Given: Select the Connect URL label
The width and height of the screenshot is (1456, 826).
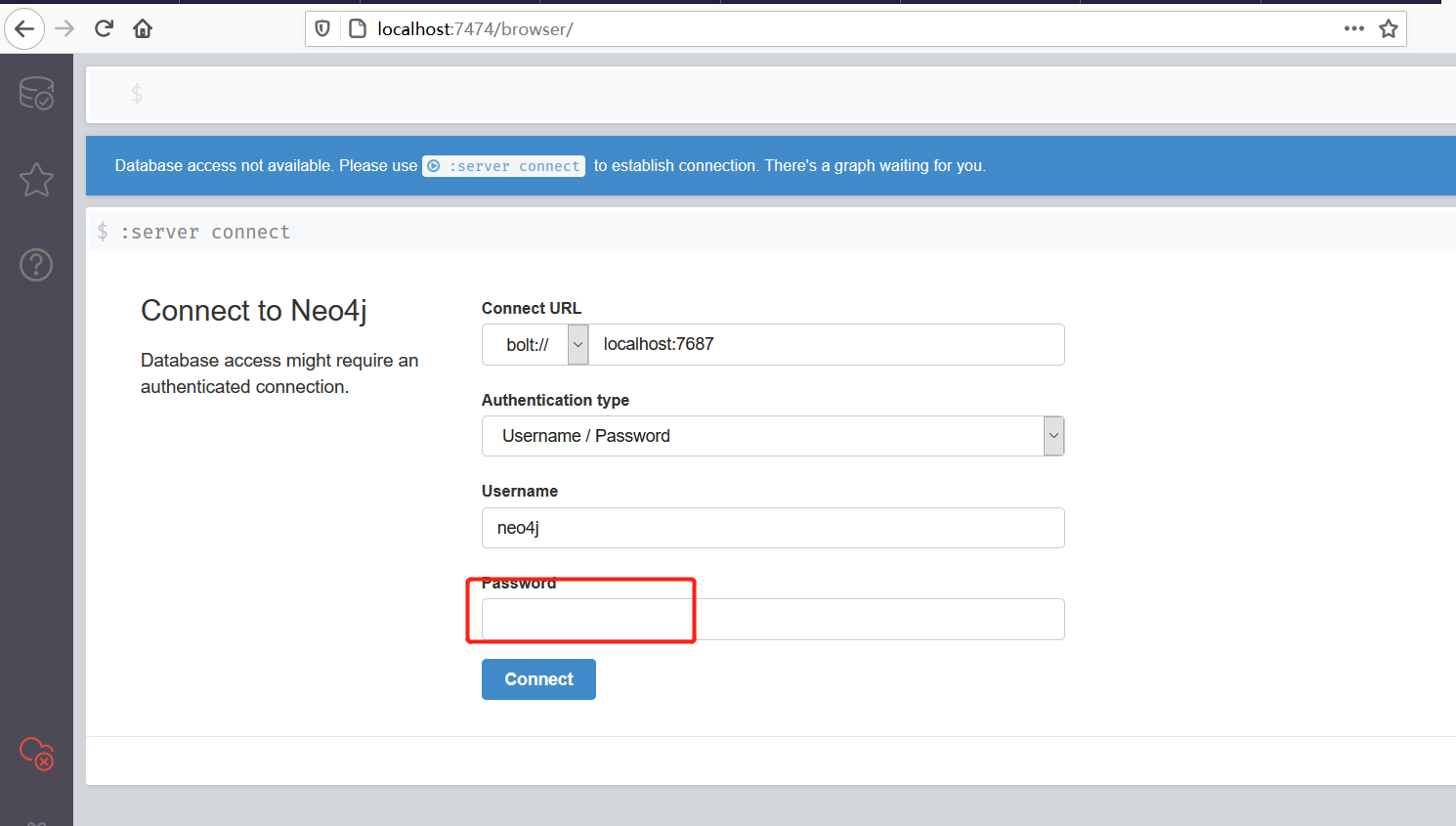Looking at the screenshot, I should coord(532,308).
